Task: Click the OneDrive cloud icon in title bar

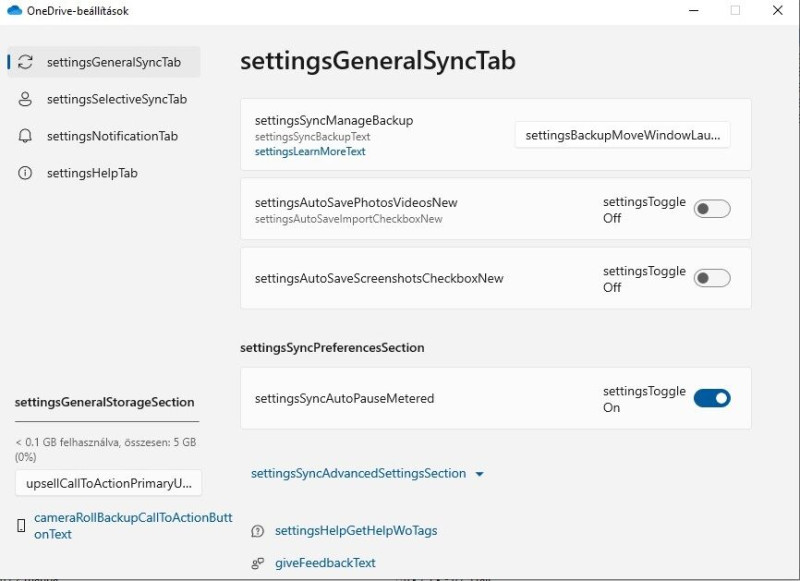Action: tap(14, 10)
